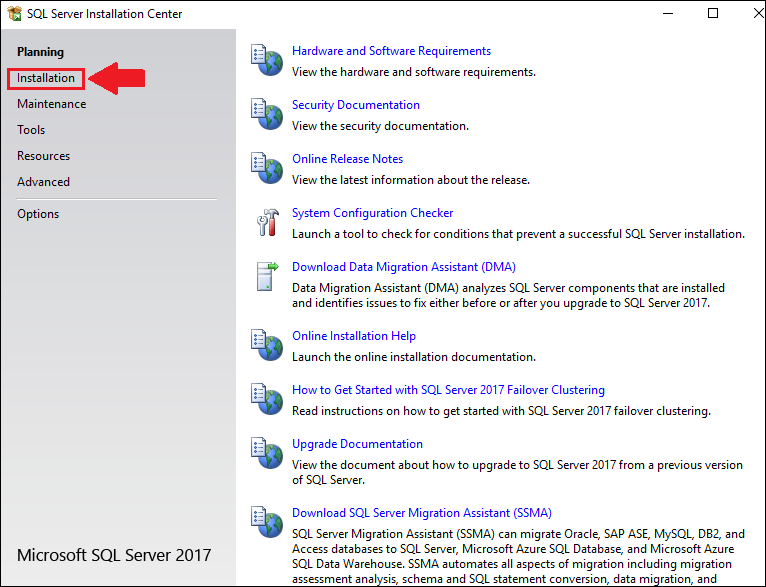Switch to the Installation page
The height and width of the screenshot is (587, 766).
(46, 78)
